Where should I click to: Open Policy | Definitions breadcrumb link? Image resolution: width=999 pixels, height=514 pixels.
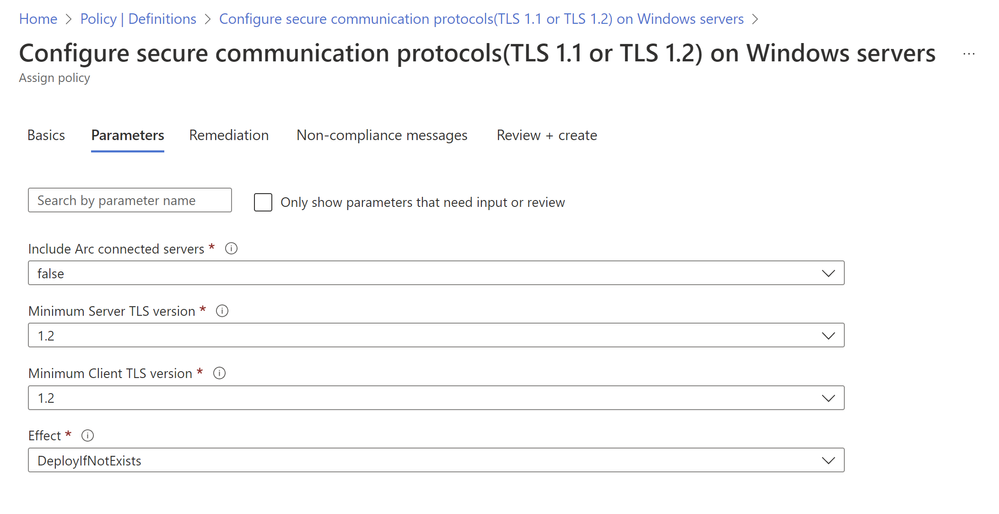138,19
